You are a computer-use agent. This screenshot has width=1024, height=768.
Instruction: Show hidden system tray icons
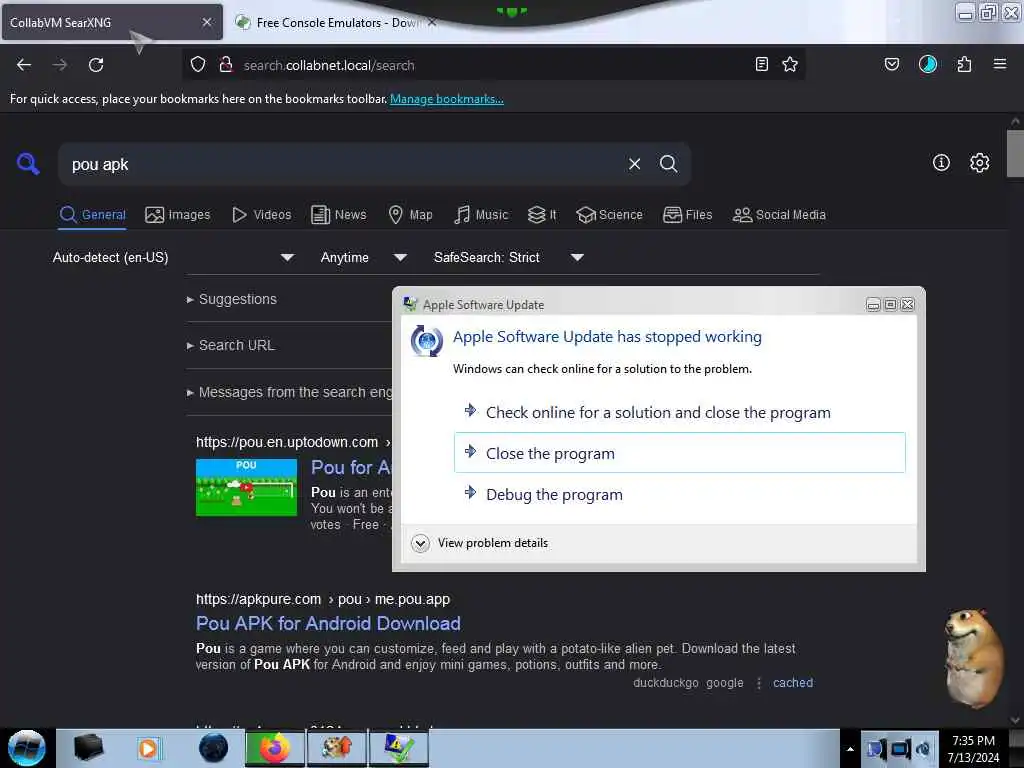tap(850, 749)
